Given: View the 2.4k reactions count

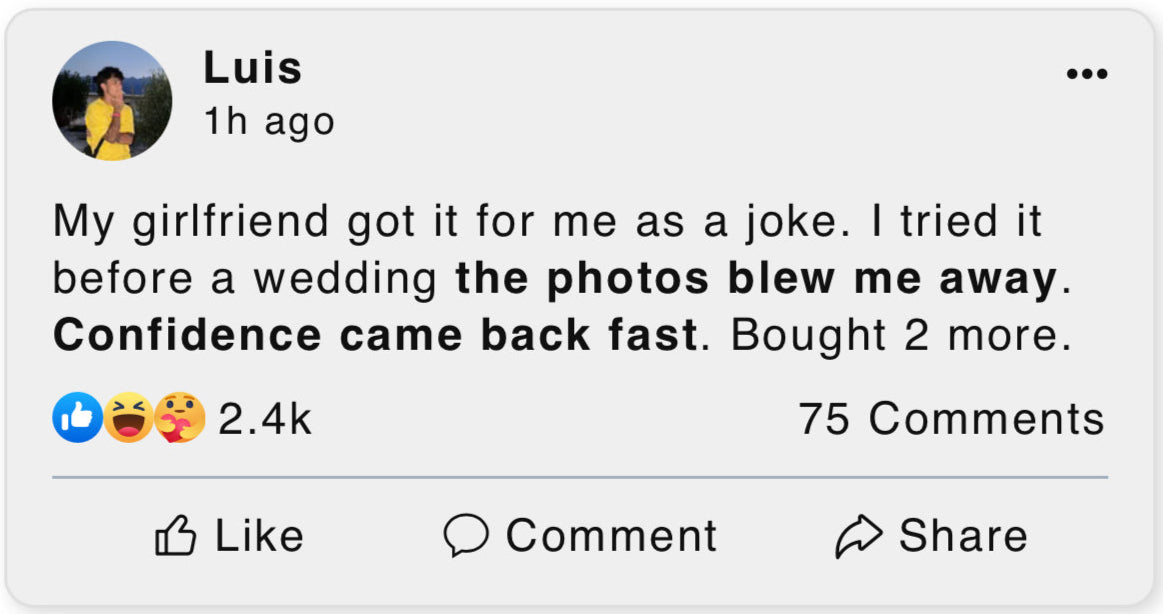Looking at the screenshot, I should [265, 419].
